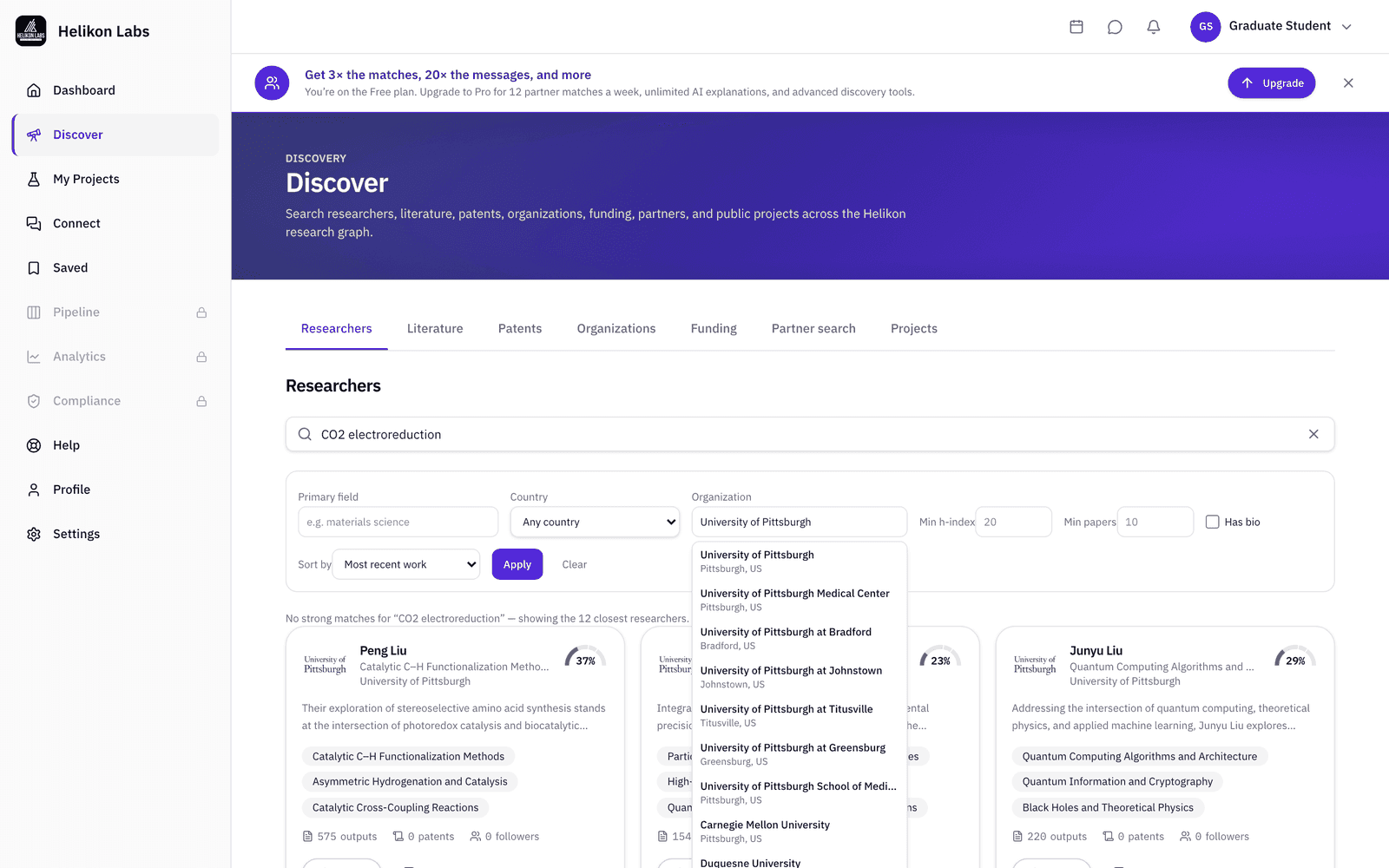Image resolution: width=1389 pixels, height=868 pixels.
Task: Click the people icon in upgrade banner
Action: [272, 83]
